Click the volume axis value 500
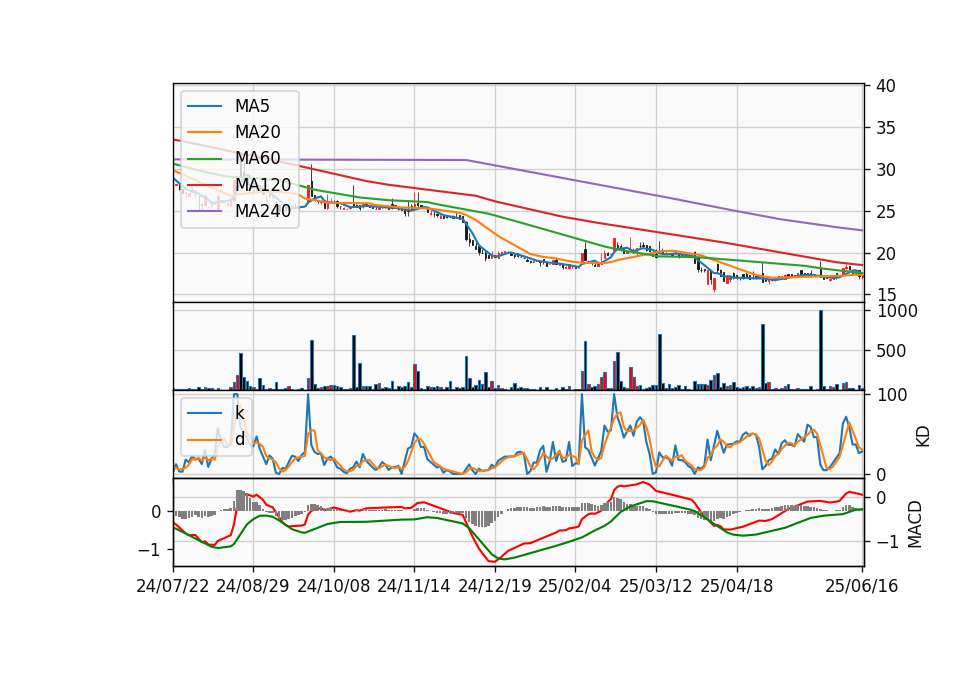Viewport: 960px width, 690px height. tap(891, 351)
